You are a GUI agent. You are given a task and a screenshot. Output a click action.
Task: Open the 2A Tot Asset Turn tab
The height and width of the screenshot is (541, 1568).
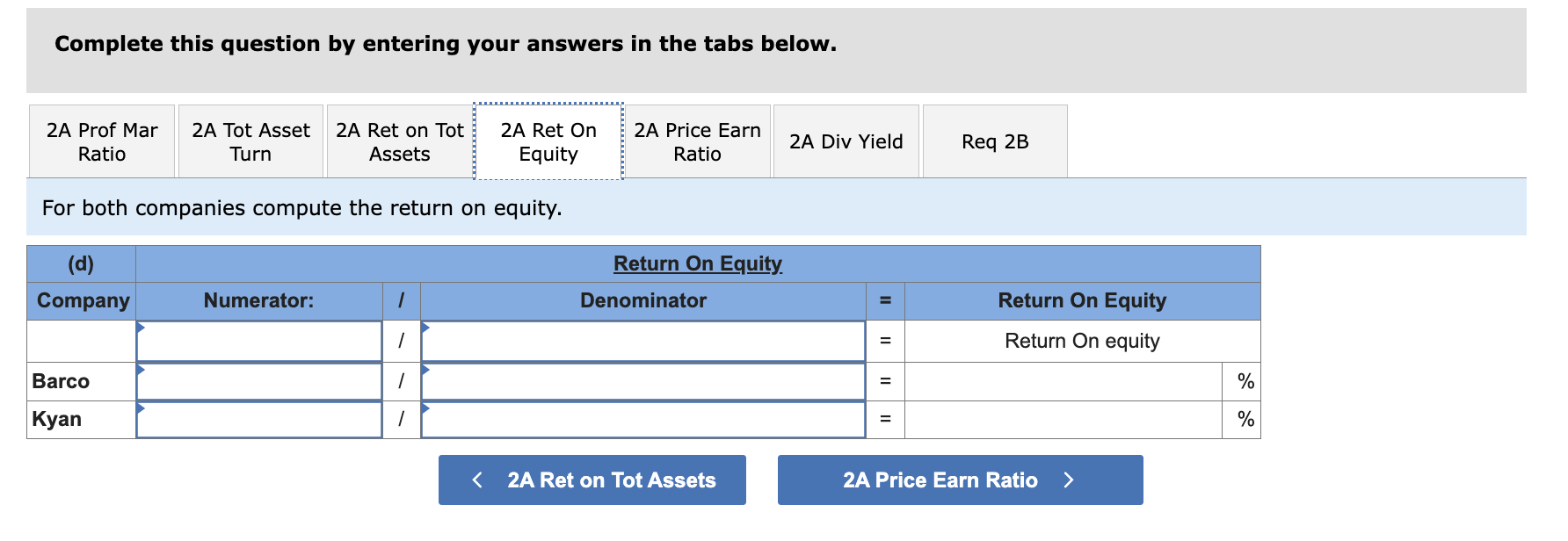pos(250,141)
